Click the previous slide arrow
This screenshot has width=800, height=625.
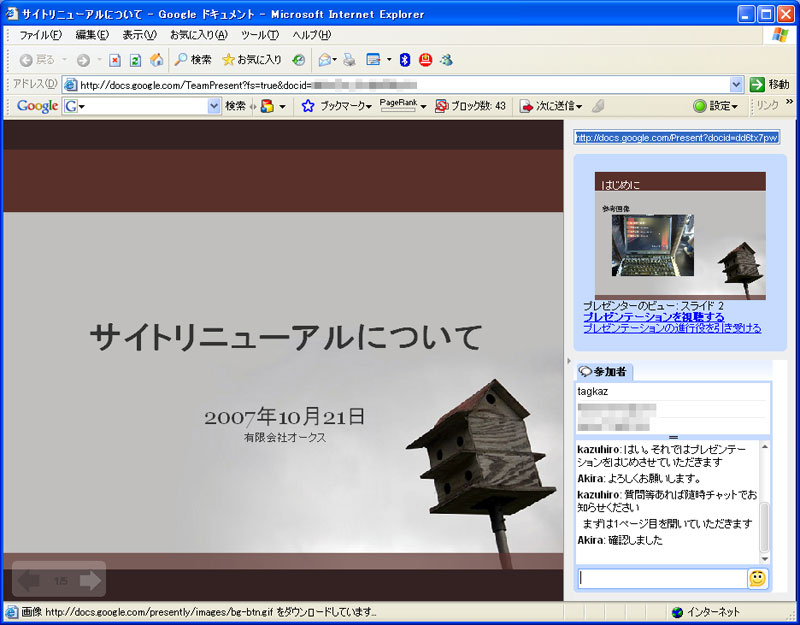pos(30,580)
